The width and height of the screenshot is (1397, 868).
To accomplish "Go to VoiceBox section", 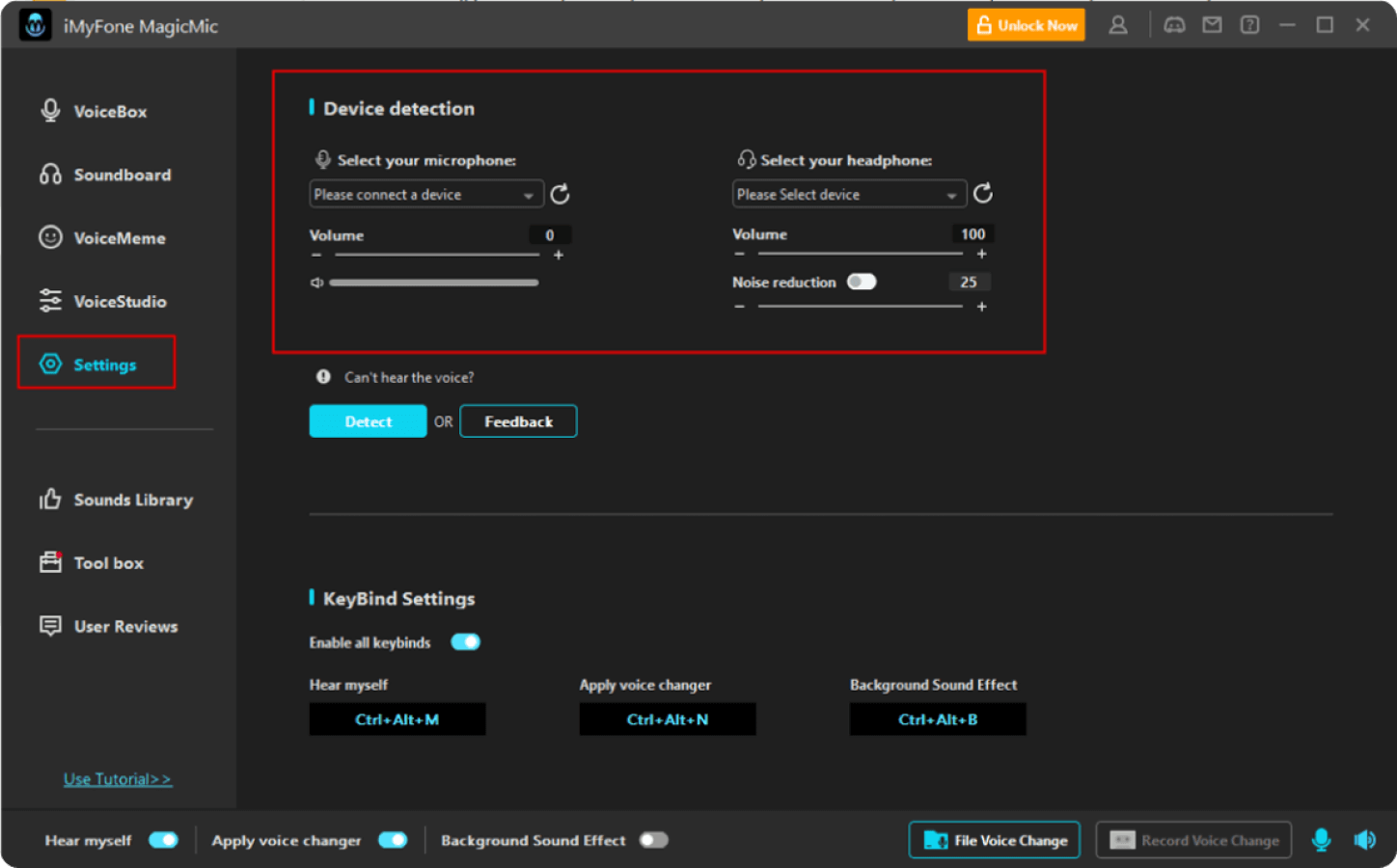I will pyautogui.click(x=94, y=111).
